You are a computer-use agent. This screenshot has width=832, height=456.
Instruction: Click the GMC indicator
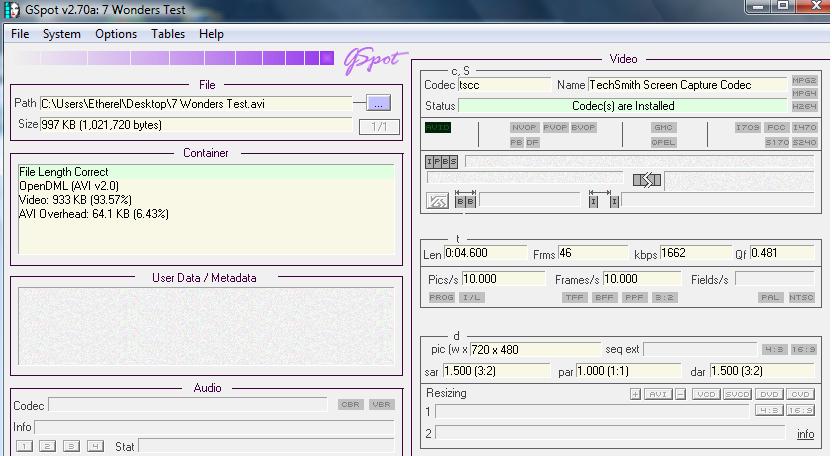663,127
